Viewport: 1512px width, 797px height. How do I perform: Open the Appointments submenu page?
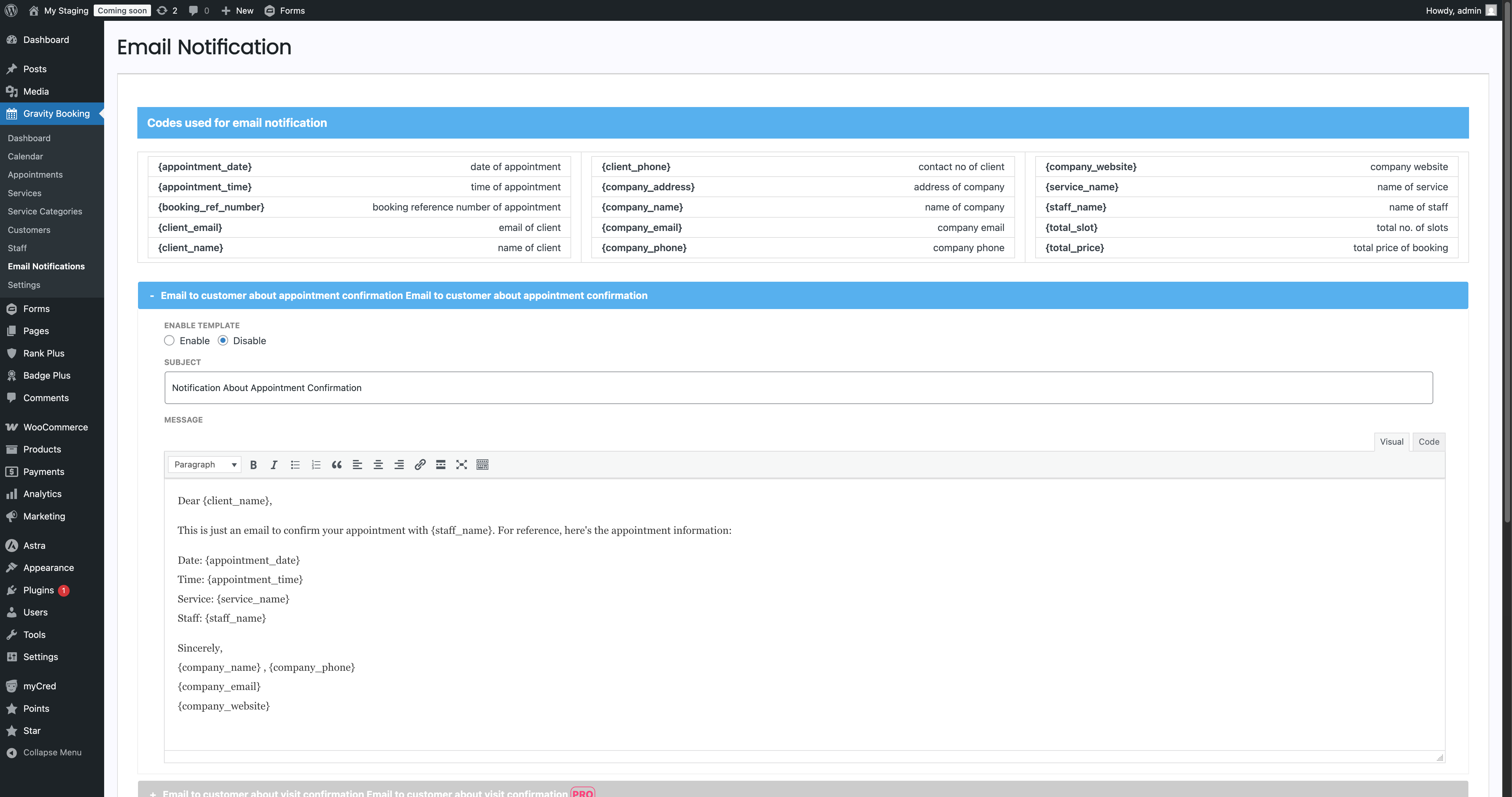[x=35, y=175]
